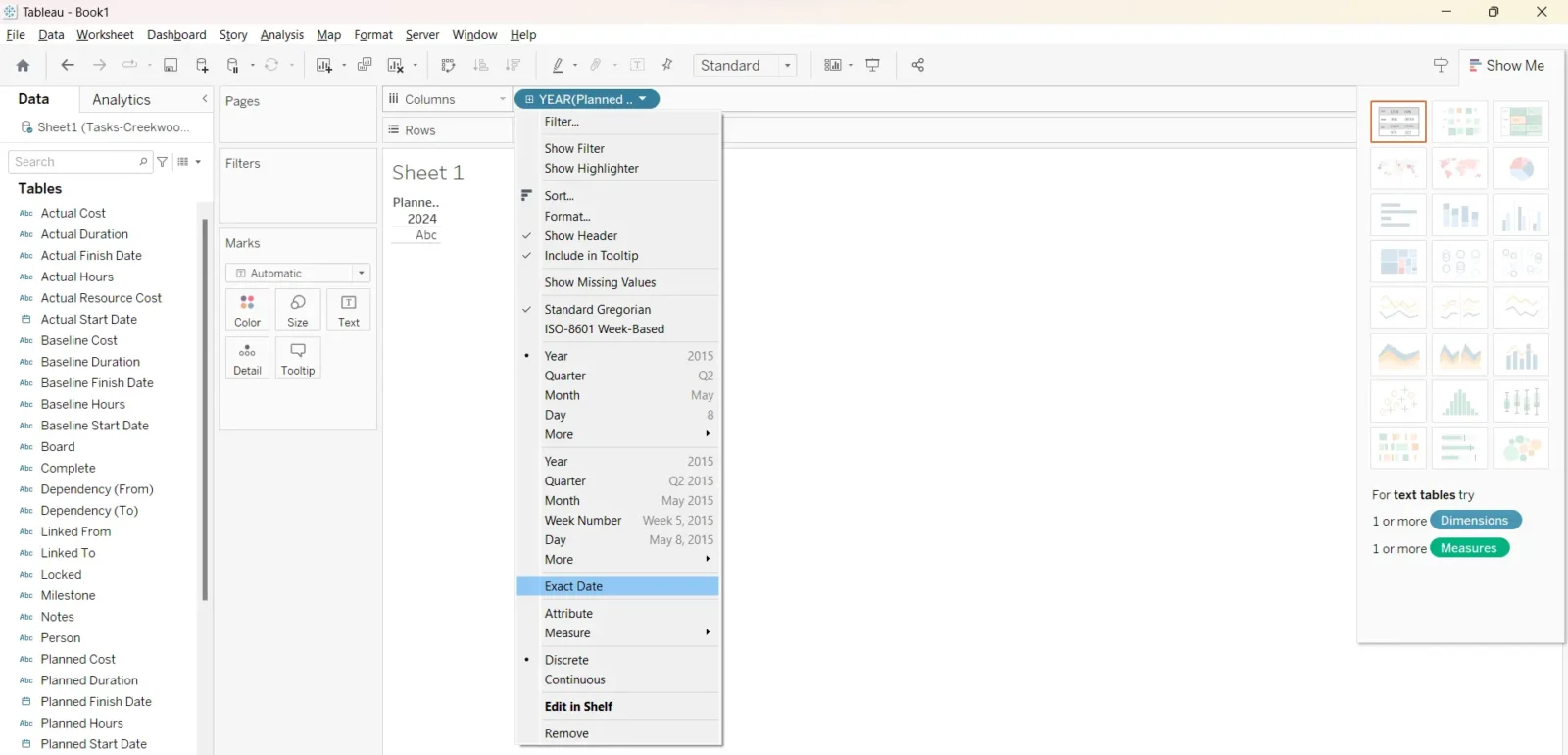Sort ascending toolbar icon
Viewport: 1568px width, 755px height.
tap(481, 66)
